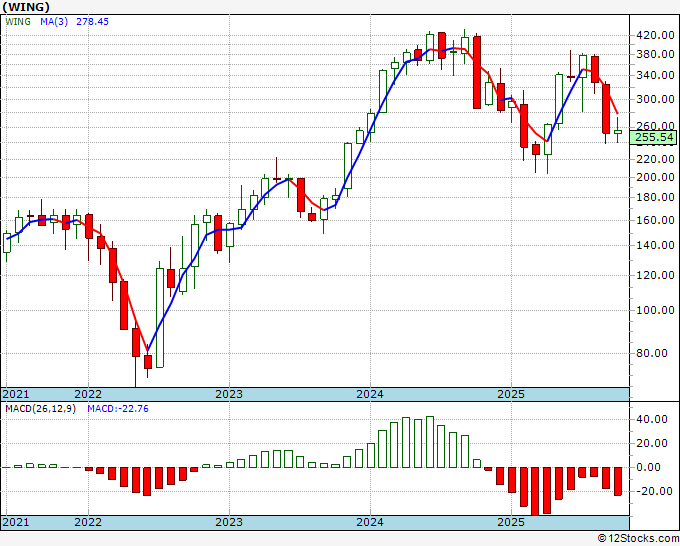Viewport: 680px width, 546px height.
Task: Click the last red MACD bar at -22.76
Action: coord(618,481)
